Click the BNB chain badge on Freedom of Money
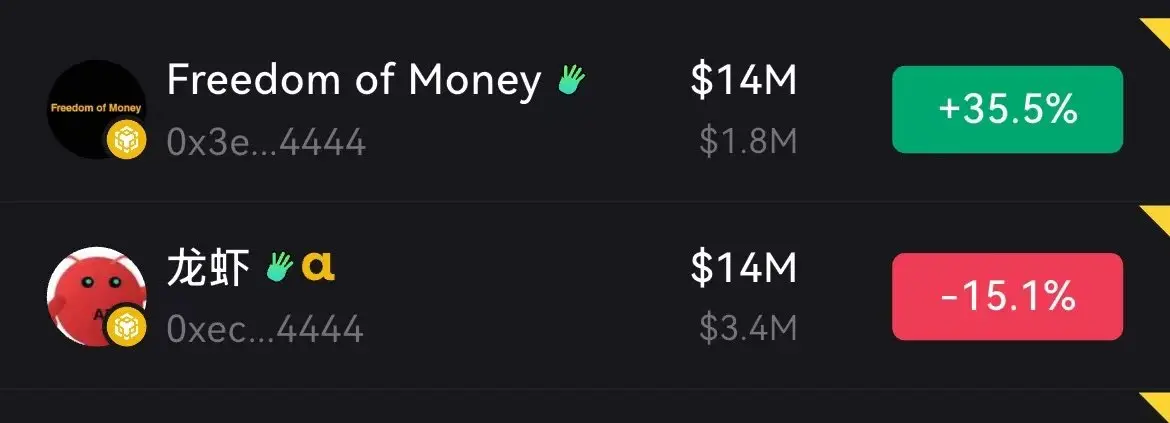The width and height of the screenshot is (1170, 423). coord(126,140)
